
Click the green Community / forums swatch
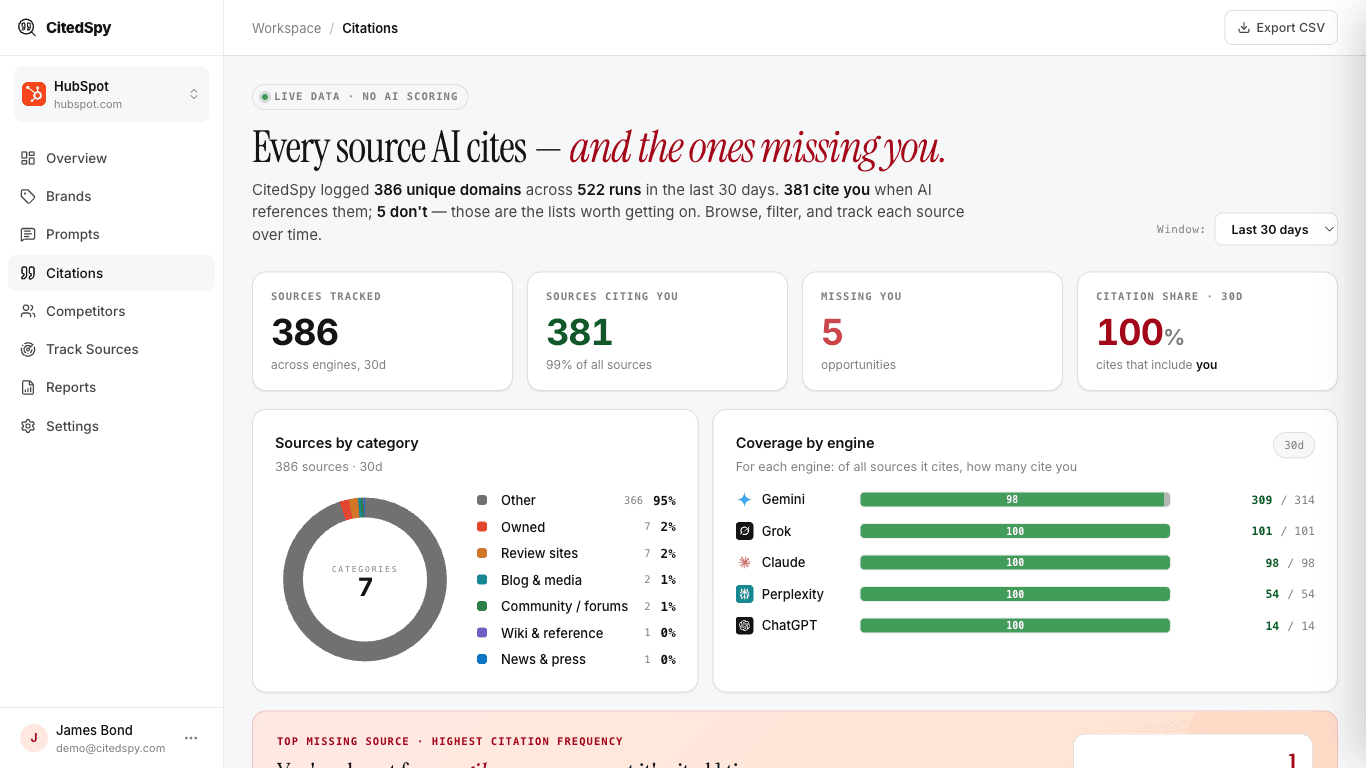(x=482, y=606)
